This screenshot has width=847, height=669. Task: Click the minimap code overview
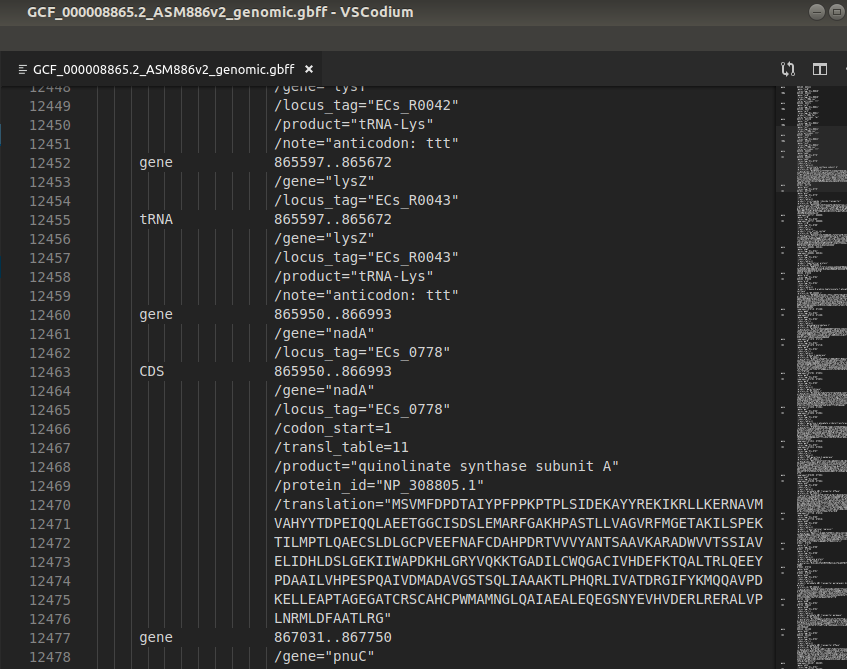(x=810, y=300)
